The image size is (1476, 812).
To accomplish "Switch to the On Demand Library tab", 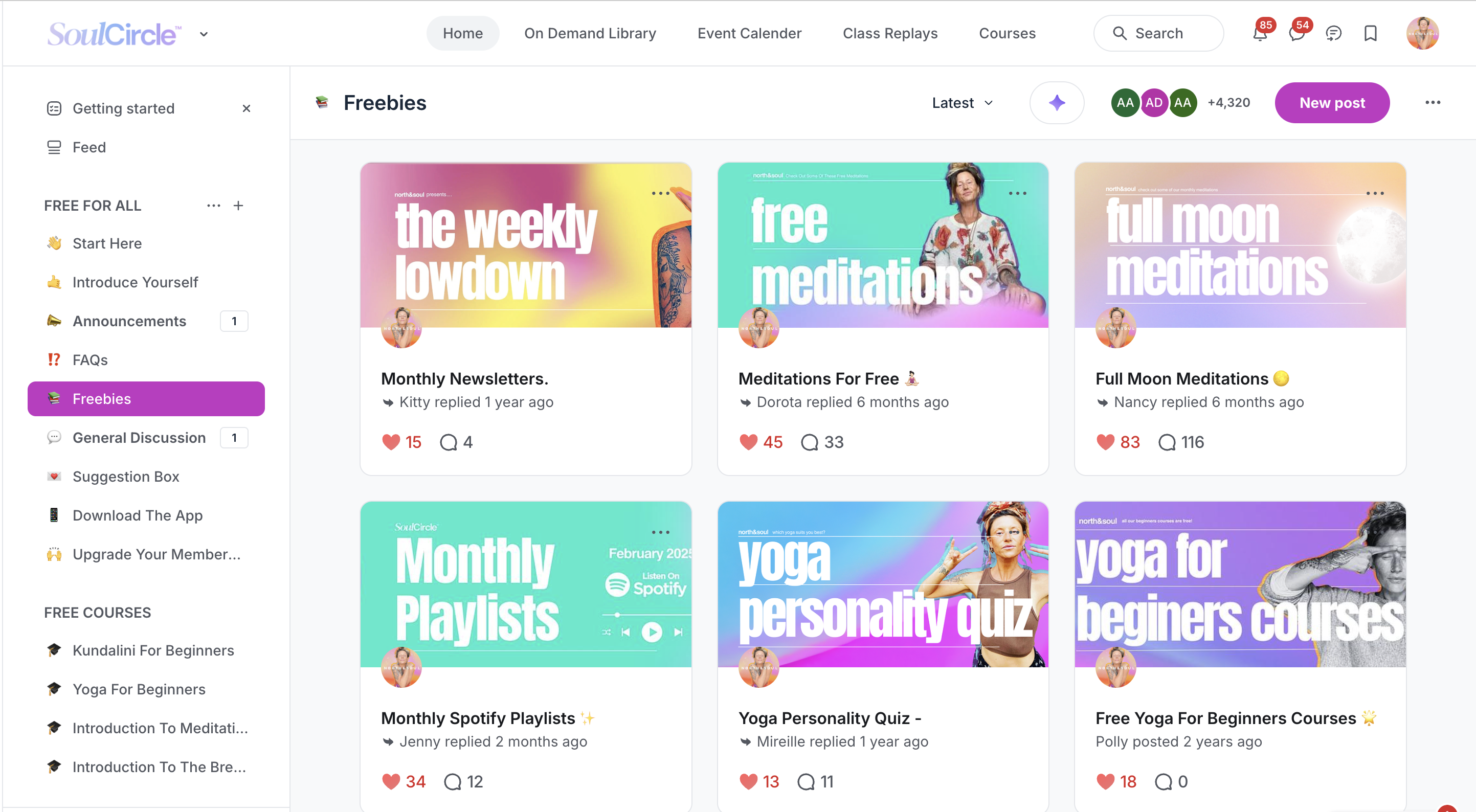I will click(590, 33).
